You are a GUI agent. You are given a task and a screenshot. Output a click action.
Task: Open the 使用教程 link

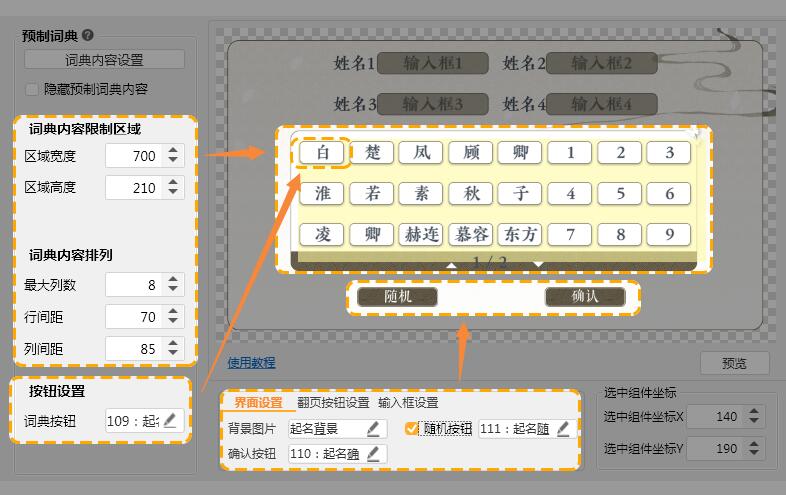(251, 362)
